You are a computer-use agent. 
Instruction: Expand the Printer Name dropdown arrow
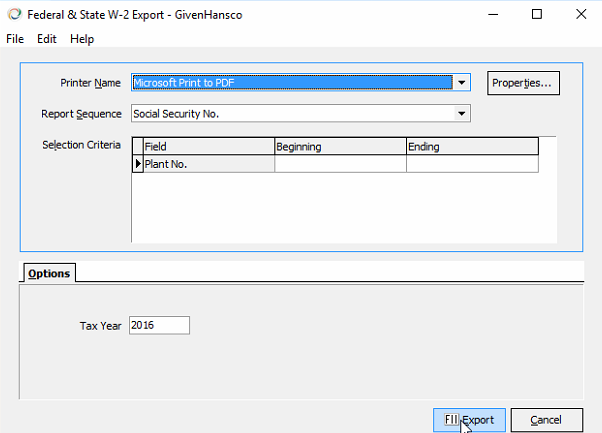coord(461,83)
